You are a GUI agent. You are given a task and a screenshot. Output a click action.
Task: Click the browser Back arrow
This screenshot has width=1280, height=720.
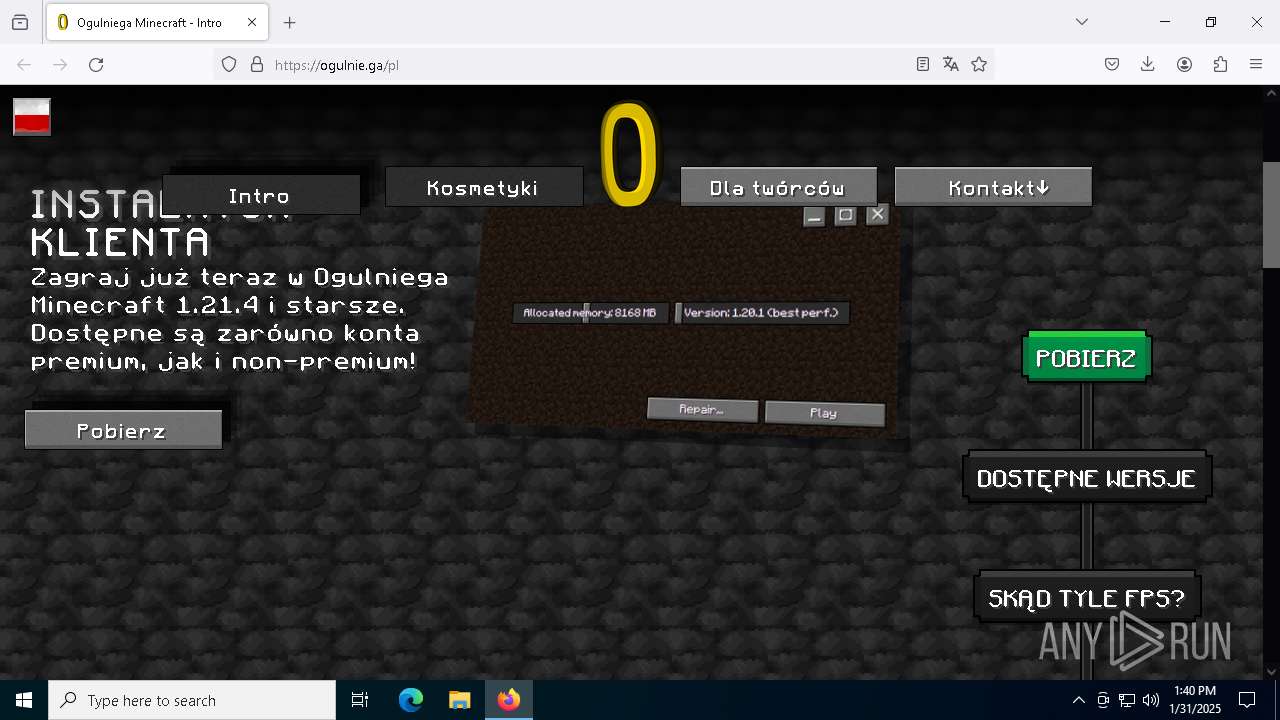point(24,64)
